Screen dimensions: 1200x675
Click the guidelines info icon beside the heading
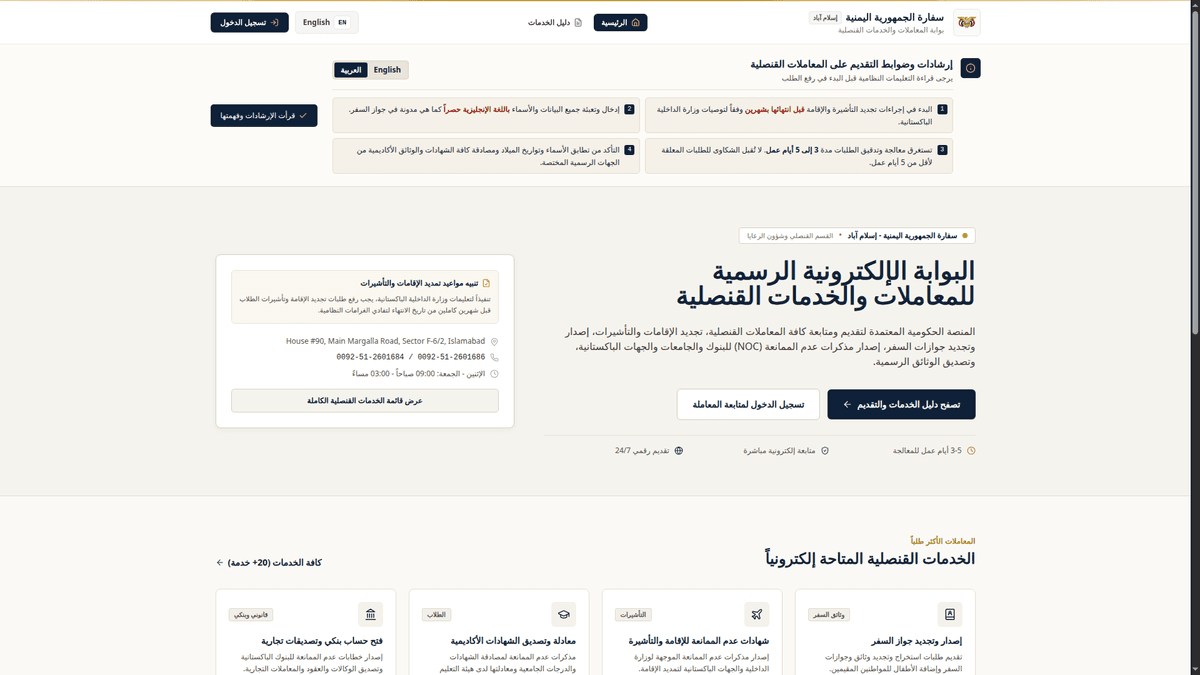coord(970,68)
